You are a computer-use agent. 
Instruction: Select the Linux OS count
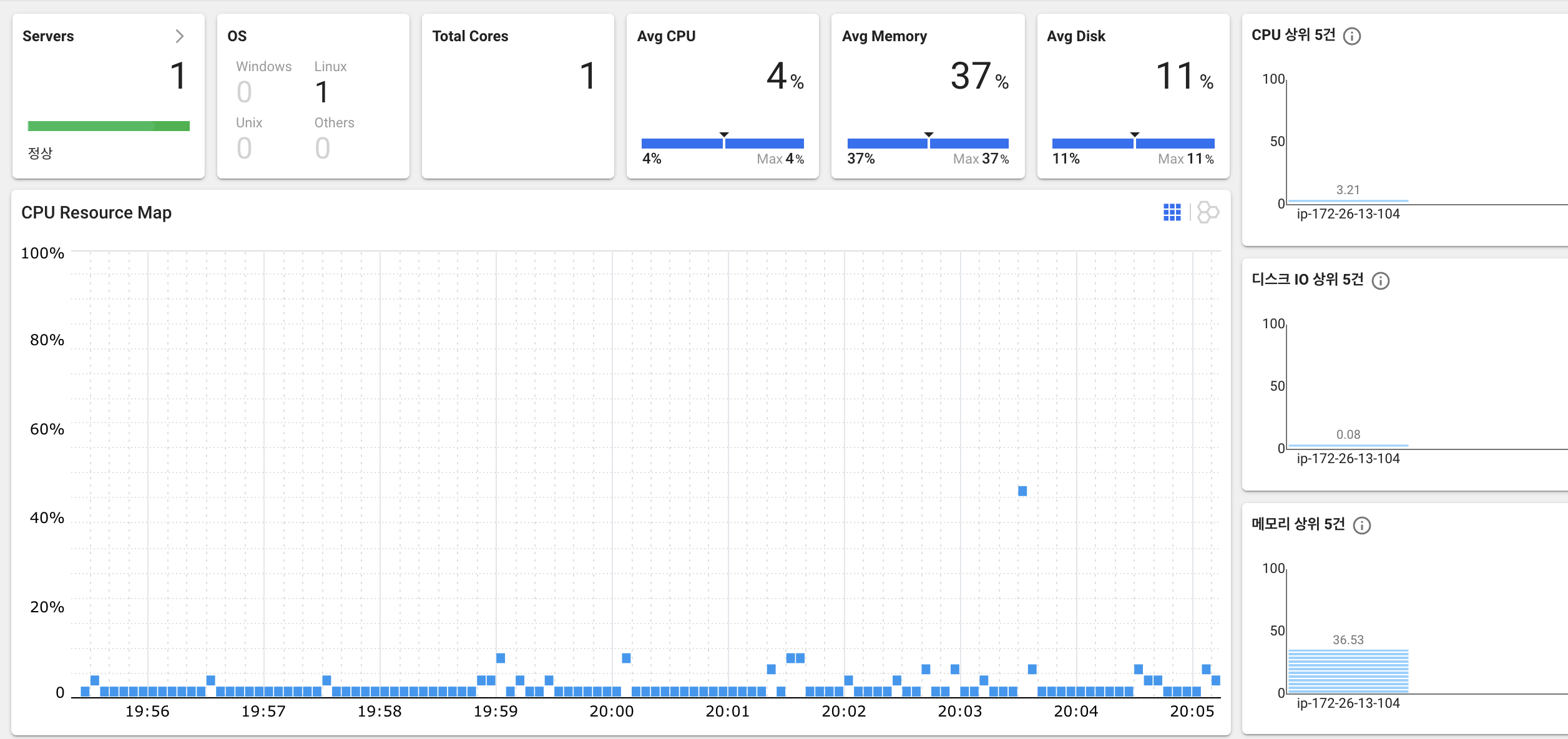click(322, 92)
